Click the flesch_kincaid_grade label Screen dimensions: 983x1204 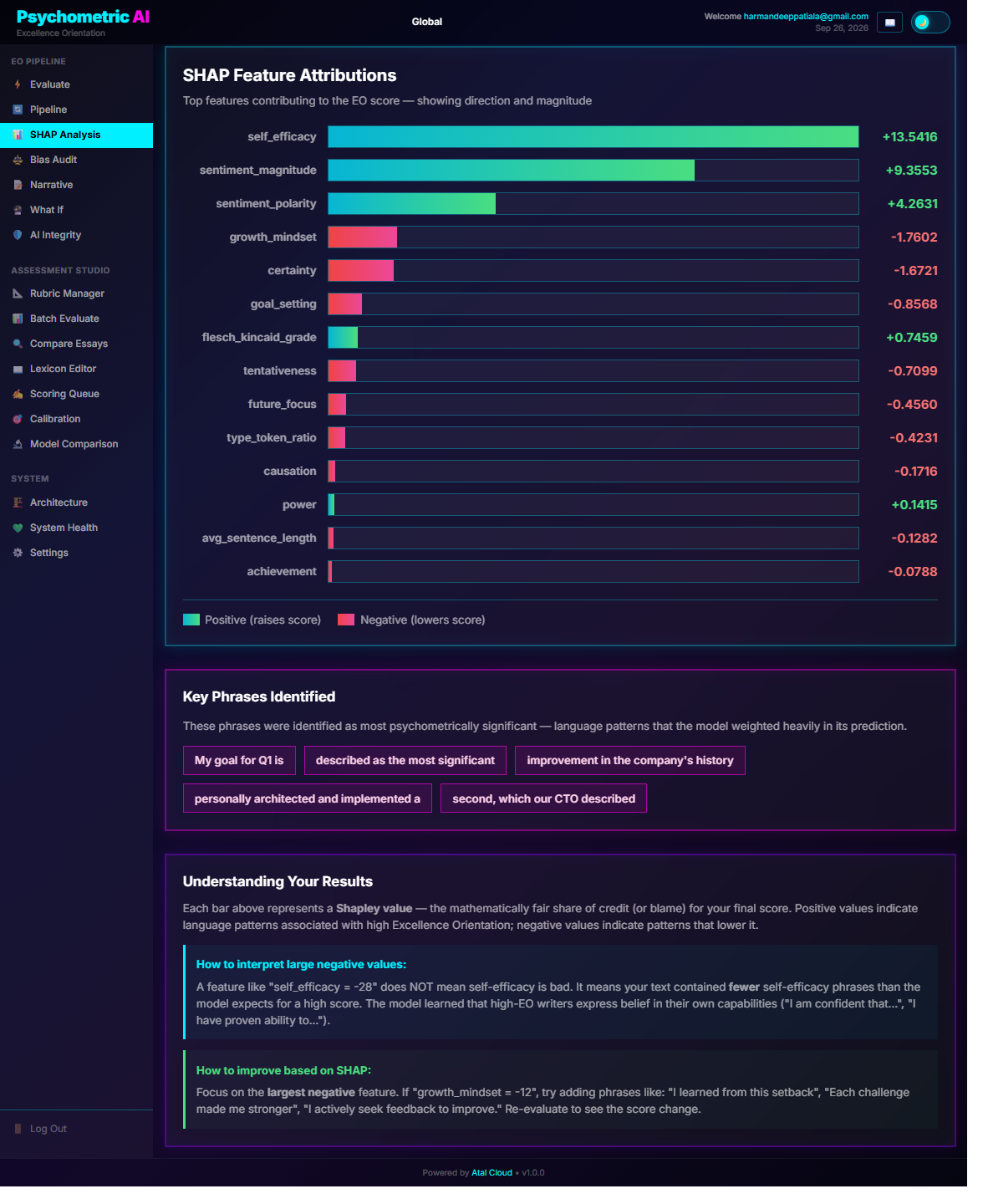pyautogui.click(x=259, y=338)
